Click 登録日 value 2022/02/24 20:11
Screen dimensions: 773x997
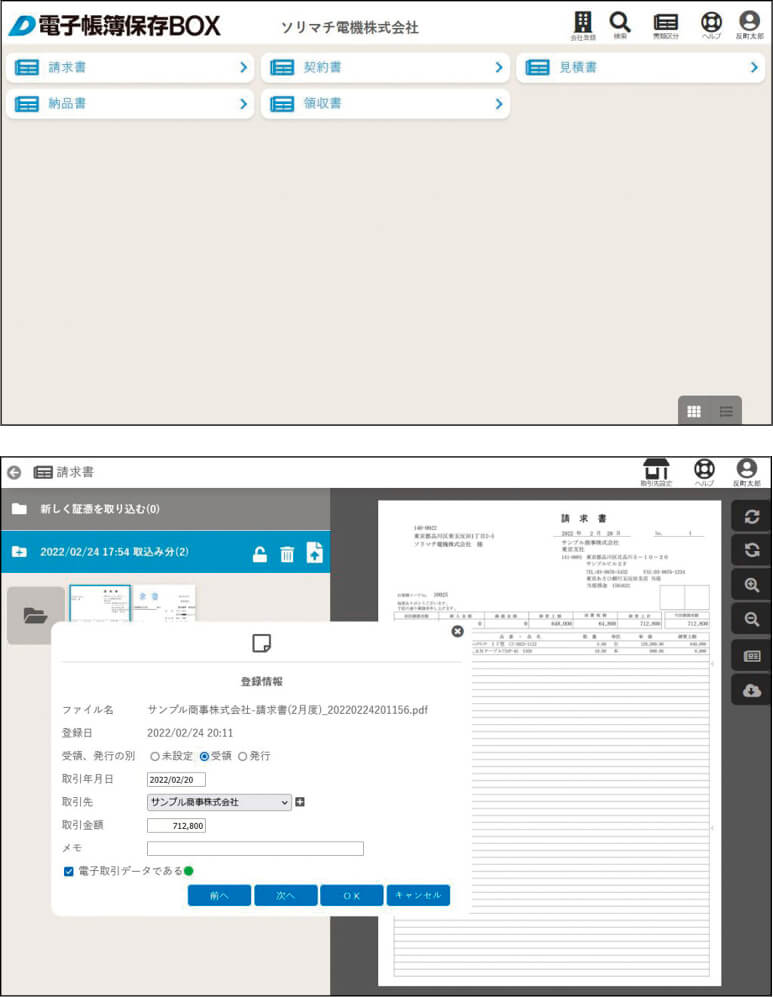(x=190, y=733)
